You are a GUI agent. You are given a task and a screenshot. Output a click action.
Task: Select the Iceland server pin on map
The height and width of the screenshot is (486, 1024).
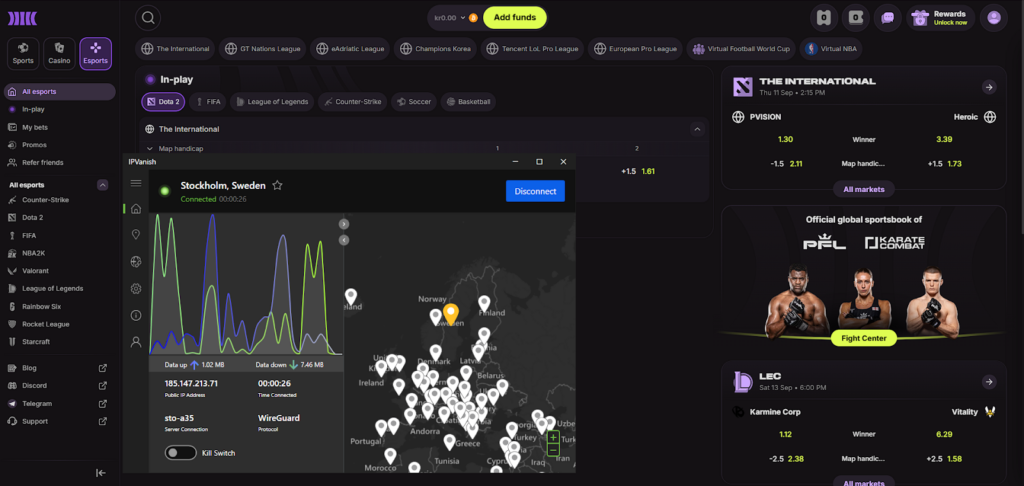pos(351,297)
